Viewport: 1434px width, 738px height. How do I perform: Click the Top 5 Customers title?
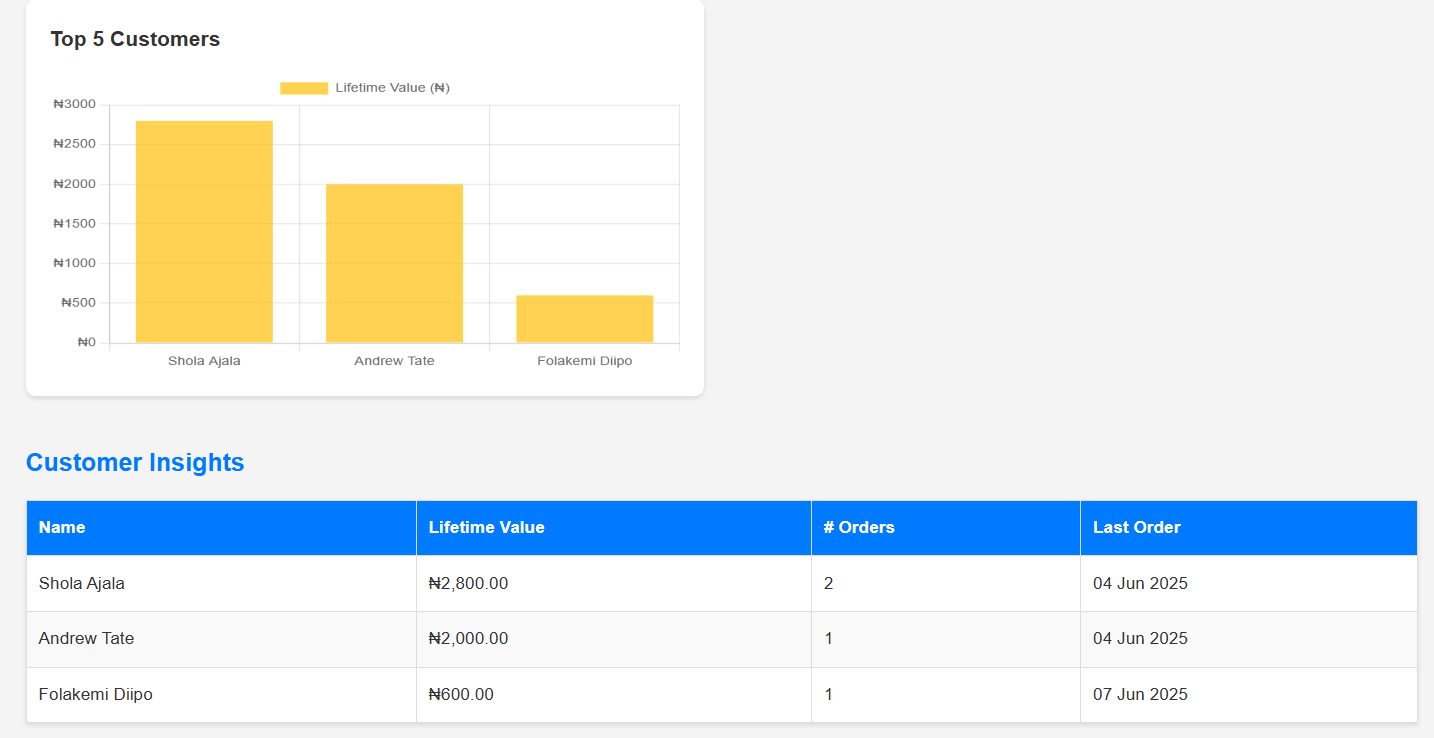click(x=135, y=39)
